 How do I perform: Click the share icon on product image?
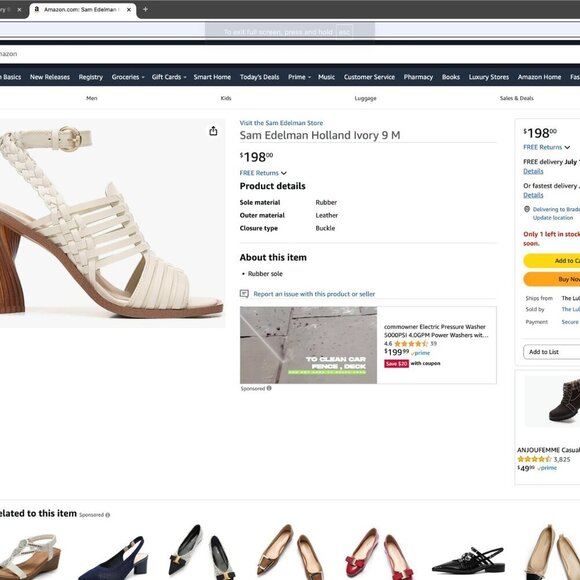pos(213,131)
